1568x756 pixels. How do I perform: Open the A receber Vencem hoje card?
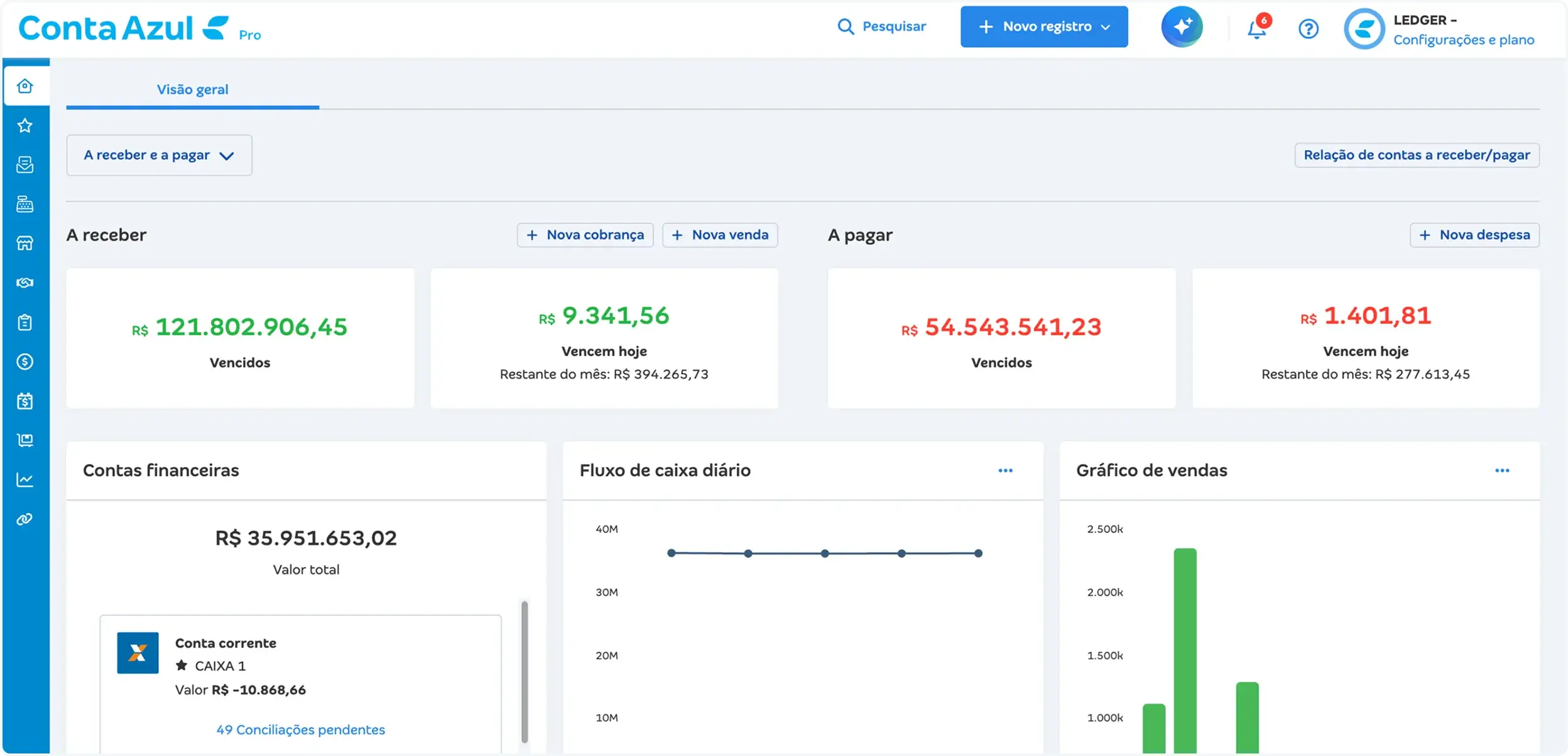point(604,338)
